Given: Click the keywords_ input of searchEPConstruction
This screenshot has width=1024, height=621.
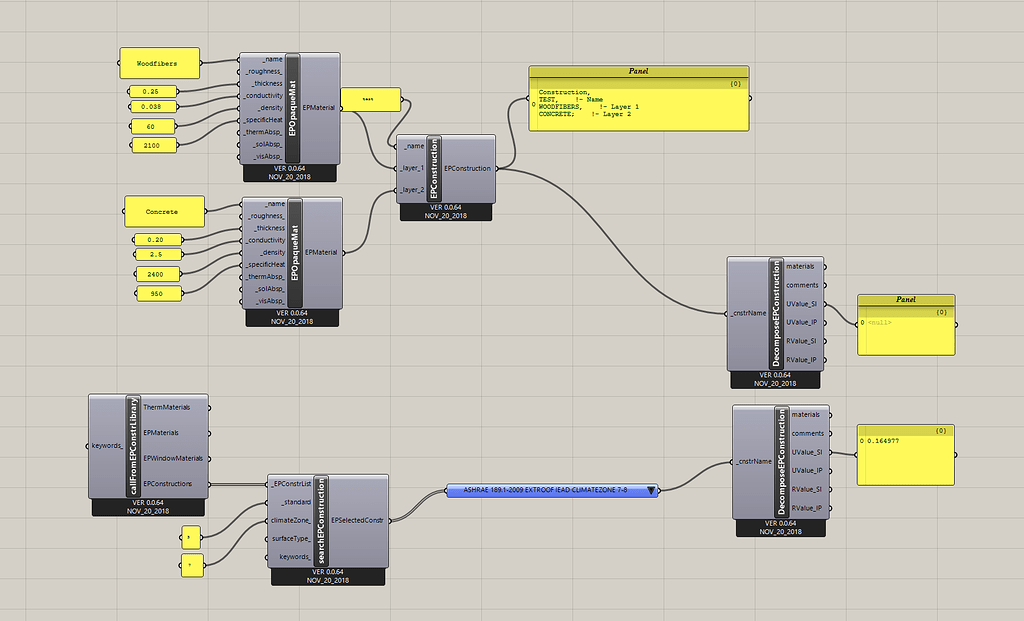Looking at the screenshot, I should click(295, 557).
